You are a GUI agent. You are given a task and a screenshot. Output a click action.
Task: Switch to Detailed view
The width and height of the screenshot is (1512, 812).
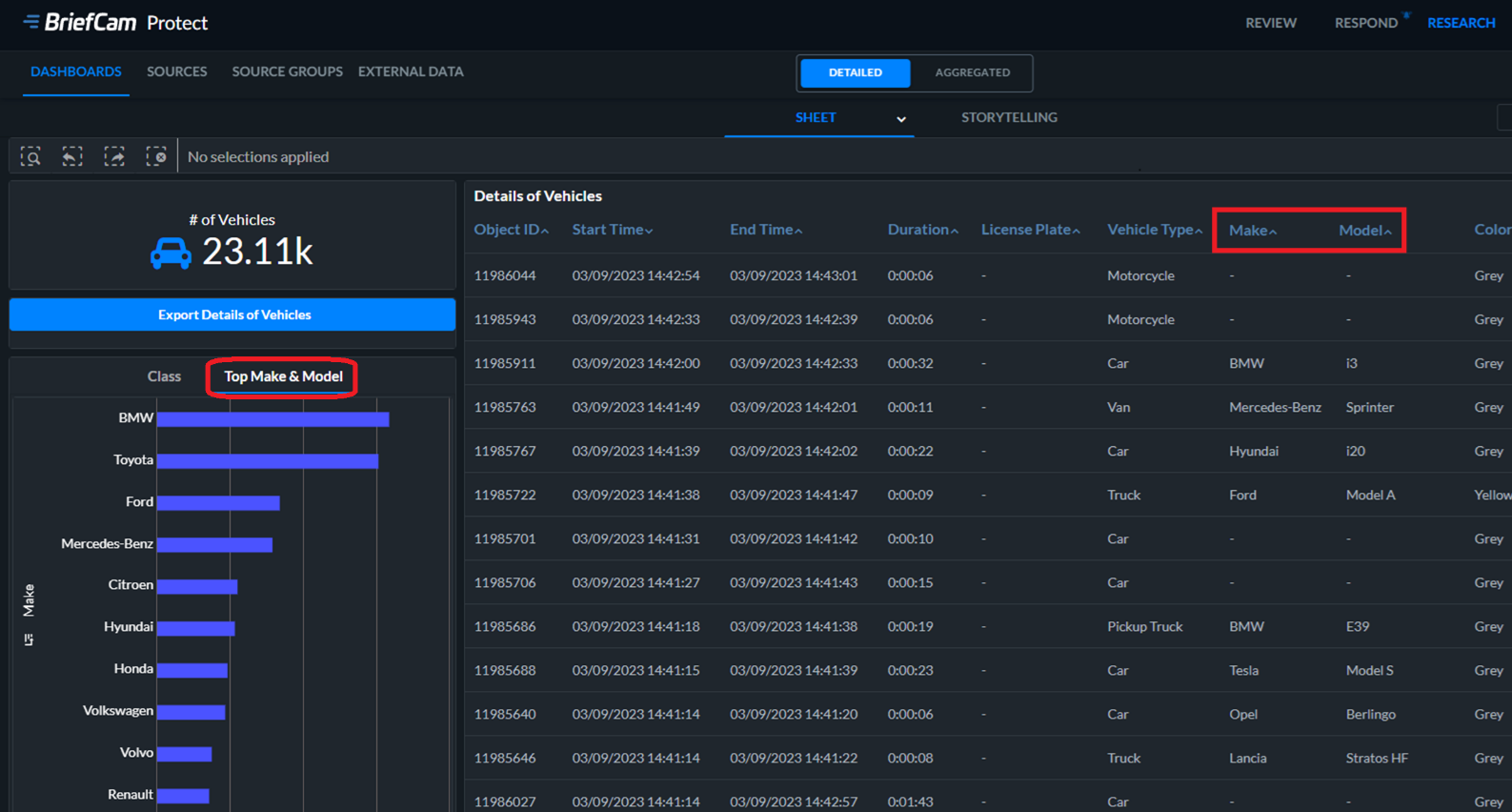point(855,72)
